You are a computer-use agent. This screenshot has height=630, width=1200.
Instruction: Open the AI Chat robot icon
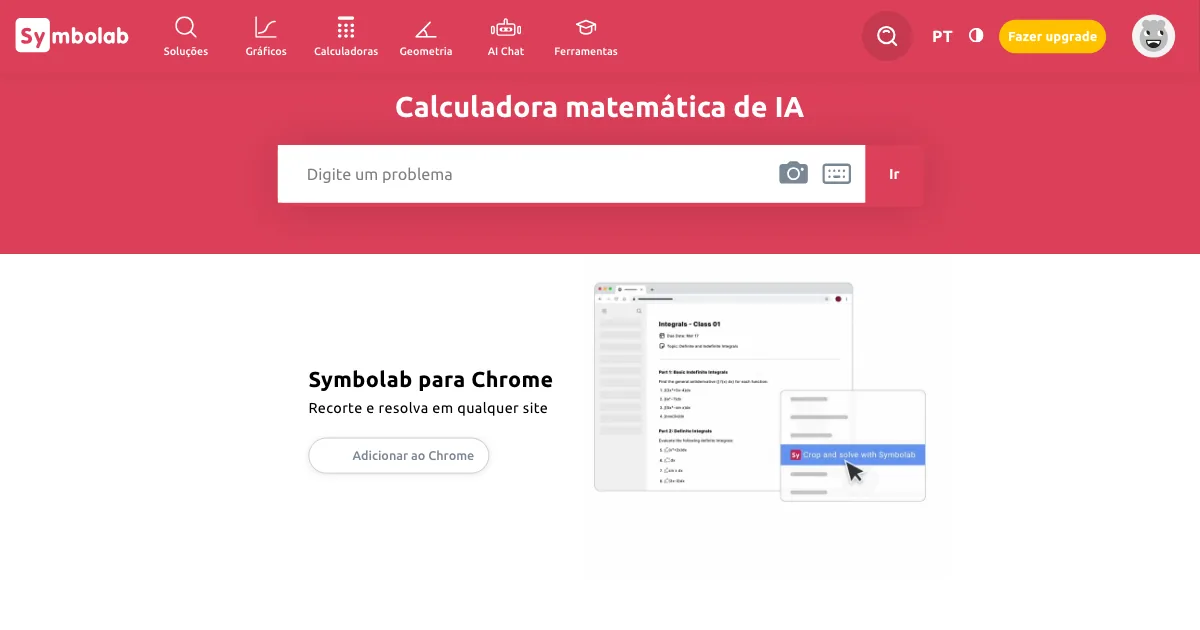(x=506, y=28)
